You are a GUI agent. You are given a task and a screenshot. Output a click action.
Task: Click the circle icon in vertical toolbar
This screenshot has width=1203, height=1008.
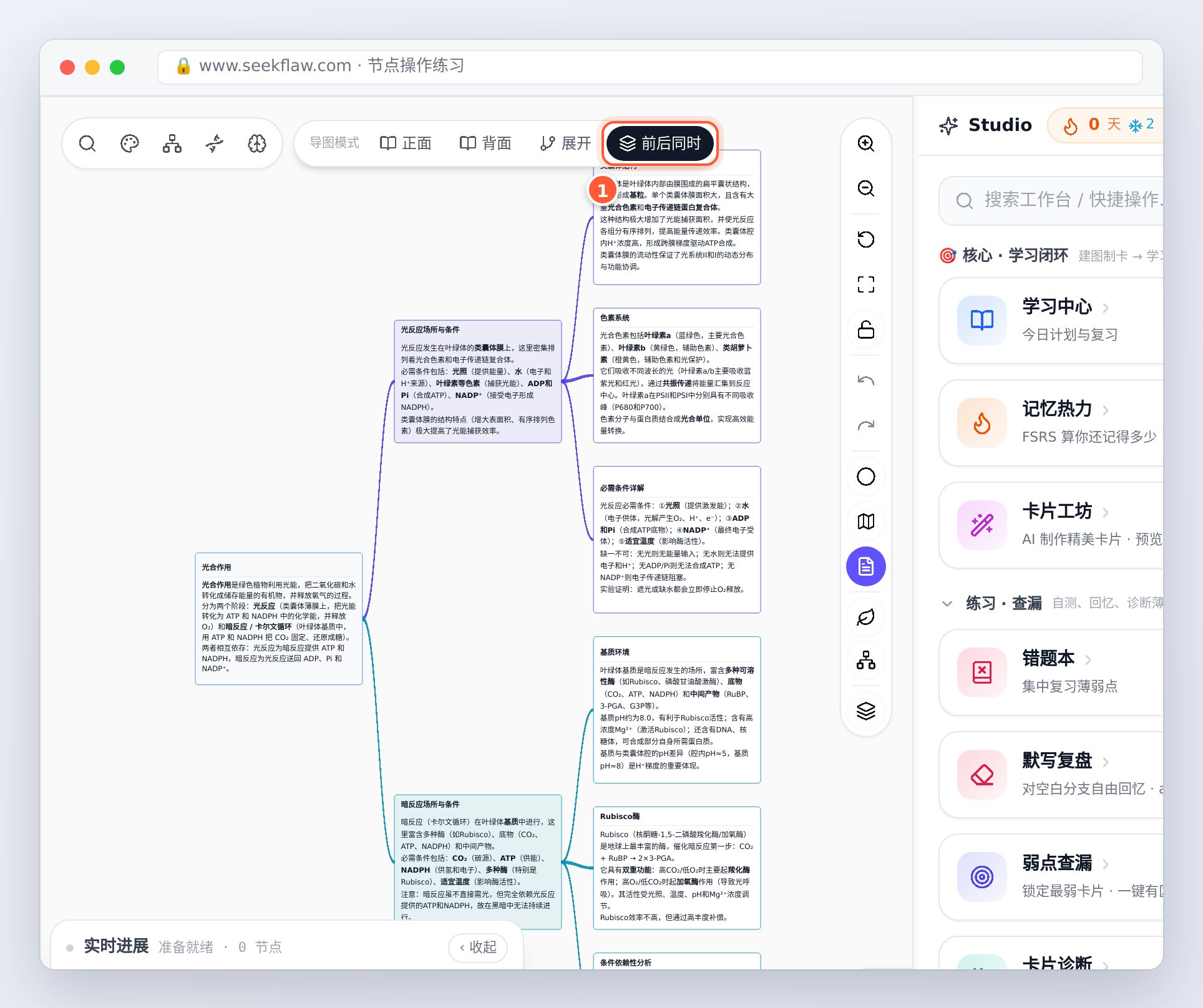[866, 477]
